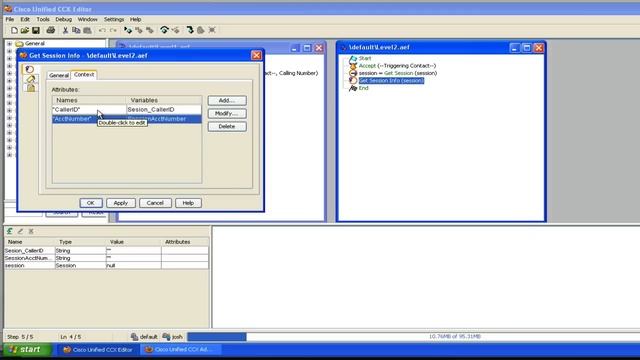This screenshot has height=360, width=640.
Task: Switch to the General tab in dialog
Action: point(59,75)
